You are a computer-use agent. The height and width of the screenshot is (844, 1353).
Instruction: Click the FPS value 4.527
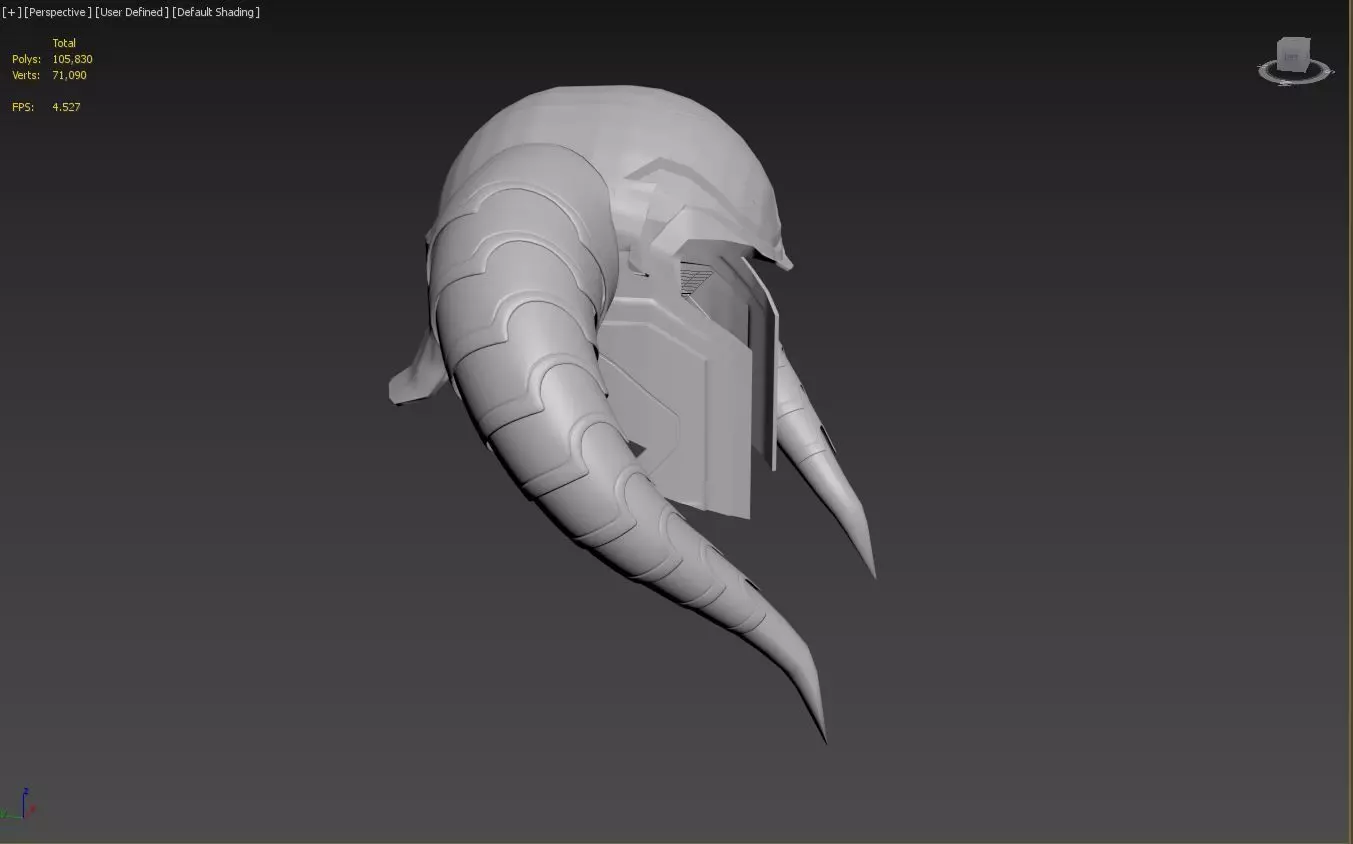66,107
